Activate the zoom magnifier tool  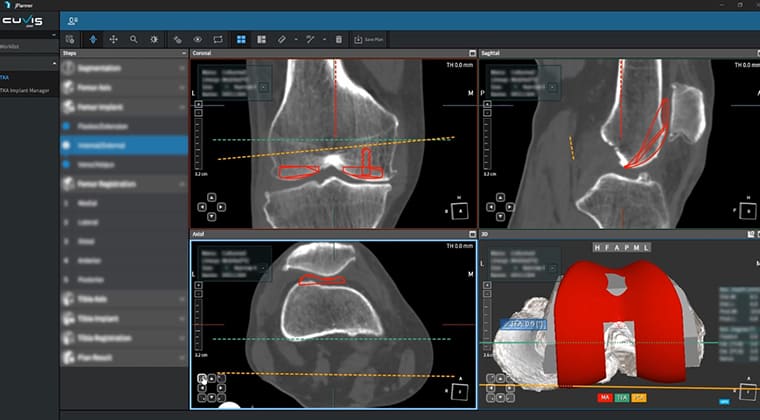(x=133, y=39)
